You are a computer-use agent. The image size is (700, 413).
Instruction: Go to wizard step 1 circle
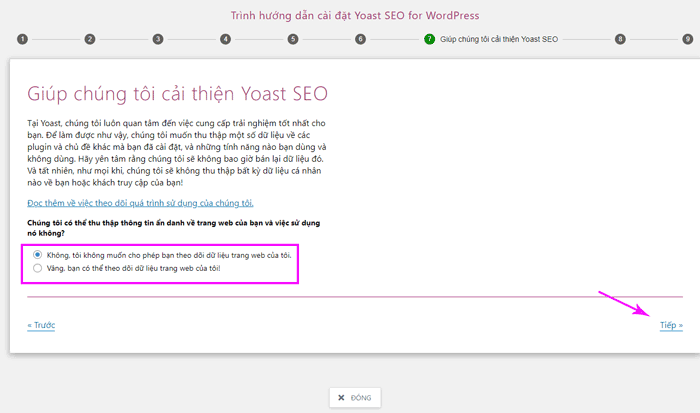[22, 39]
